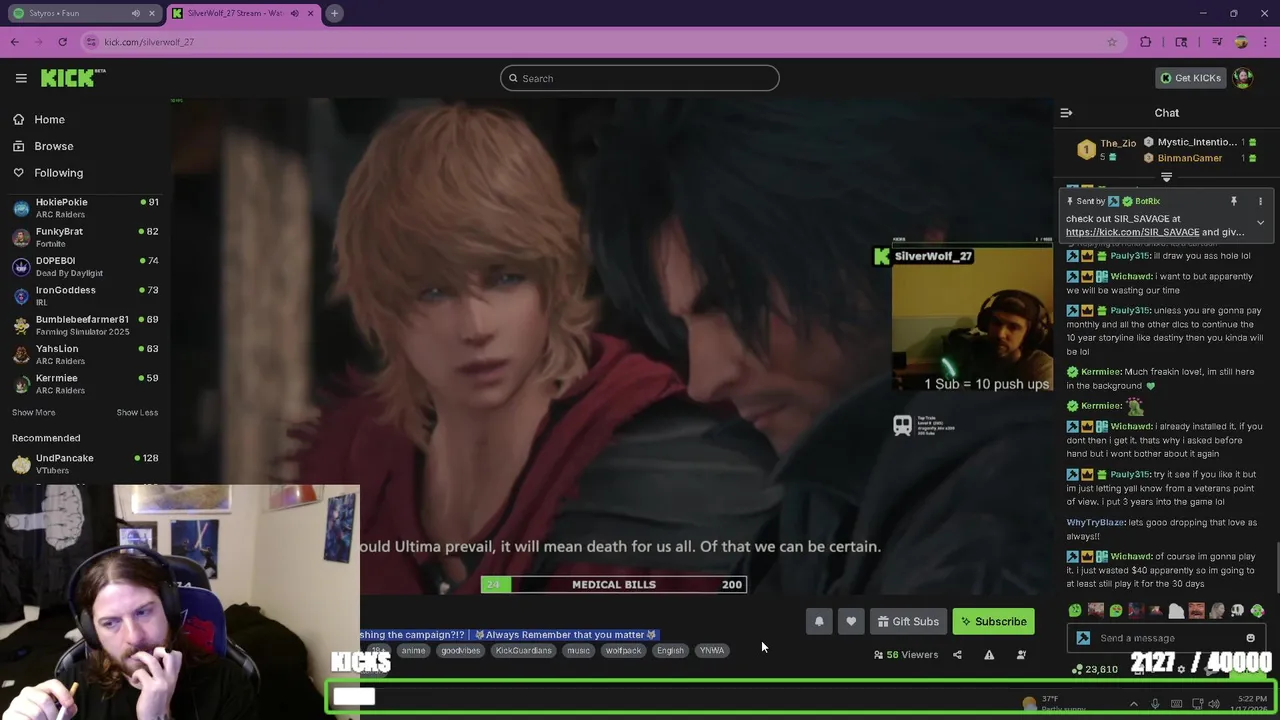
Task: Bookmark this page star icon
Action: click(x=1111, y=42)
